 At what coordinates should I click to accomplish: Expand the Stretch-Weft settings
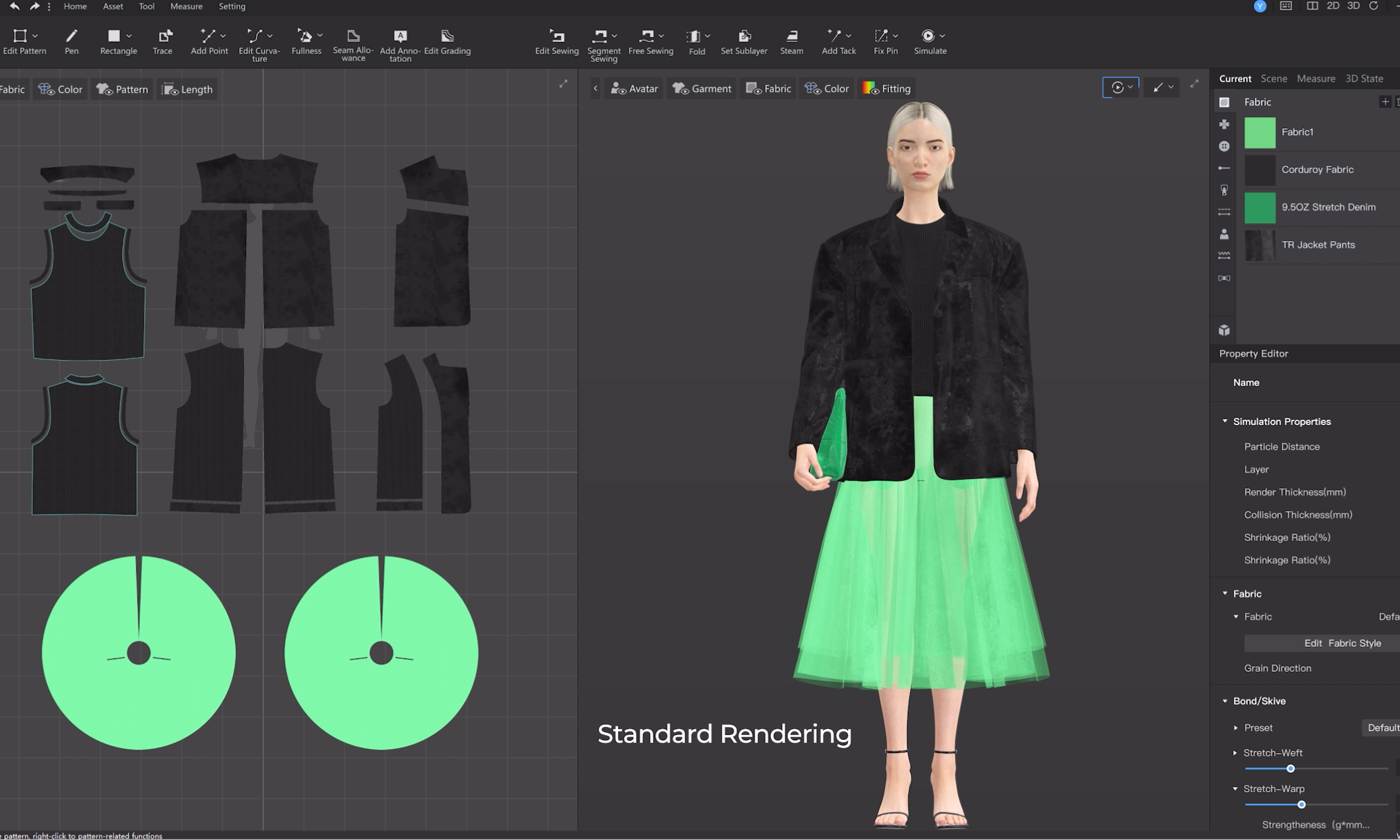[x=1235, y=753]
